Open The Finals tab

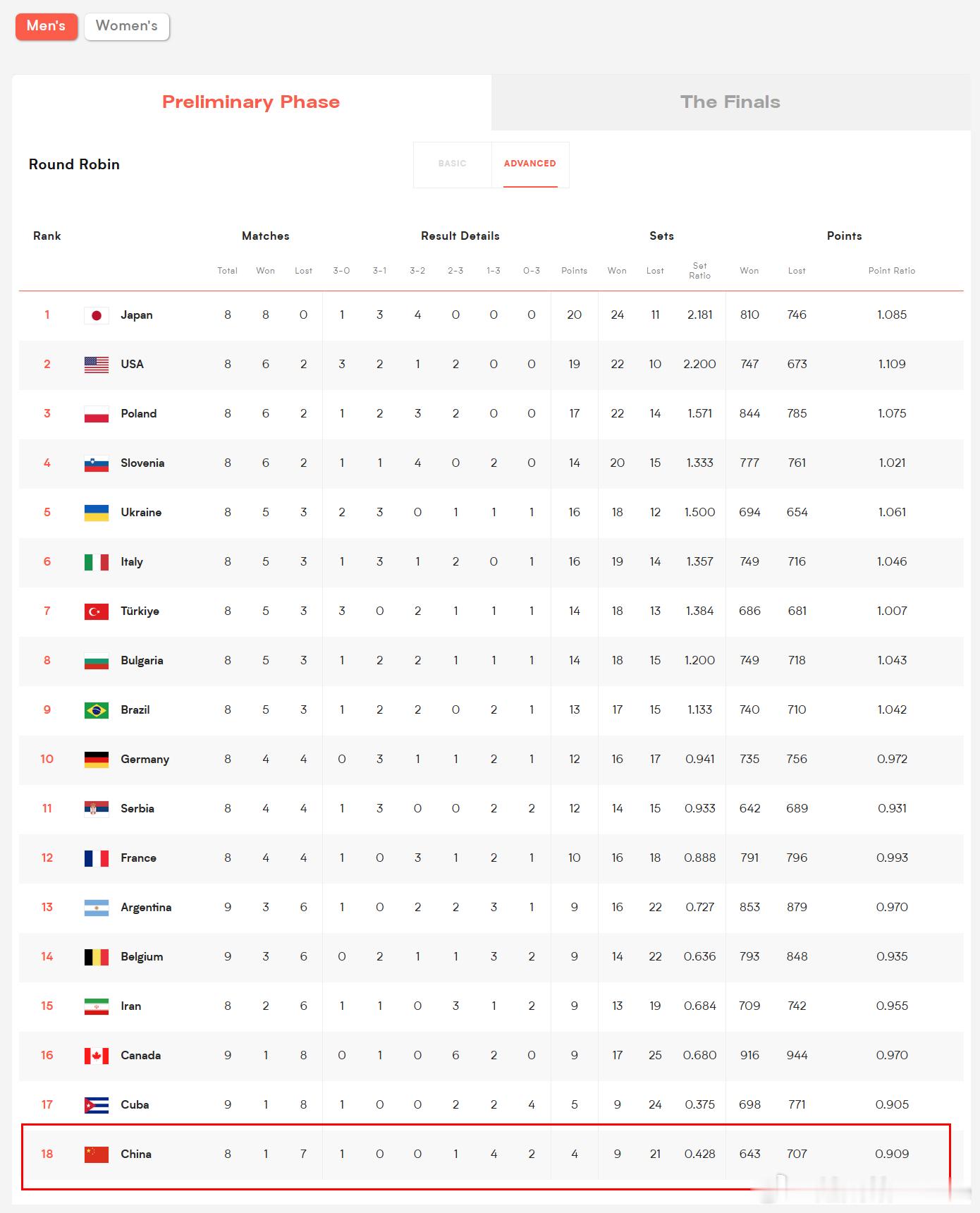click(730, 102)
